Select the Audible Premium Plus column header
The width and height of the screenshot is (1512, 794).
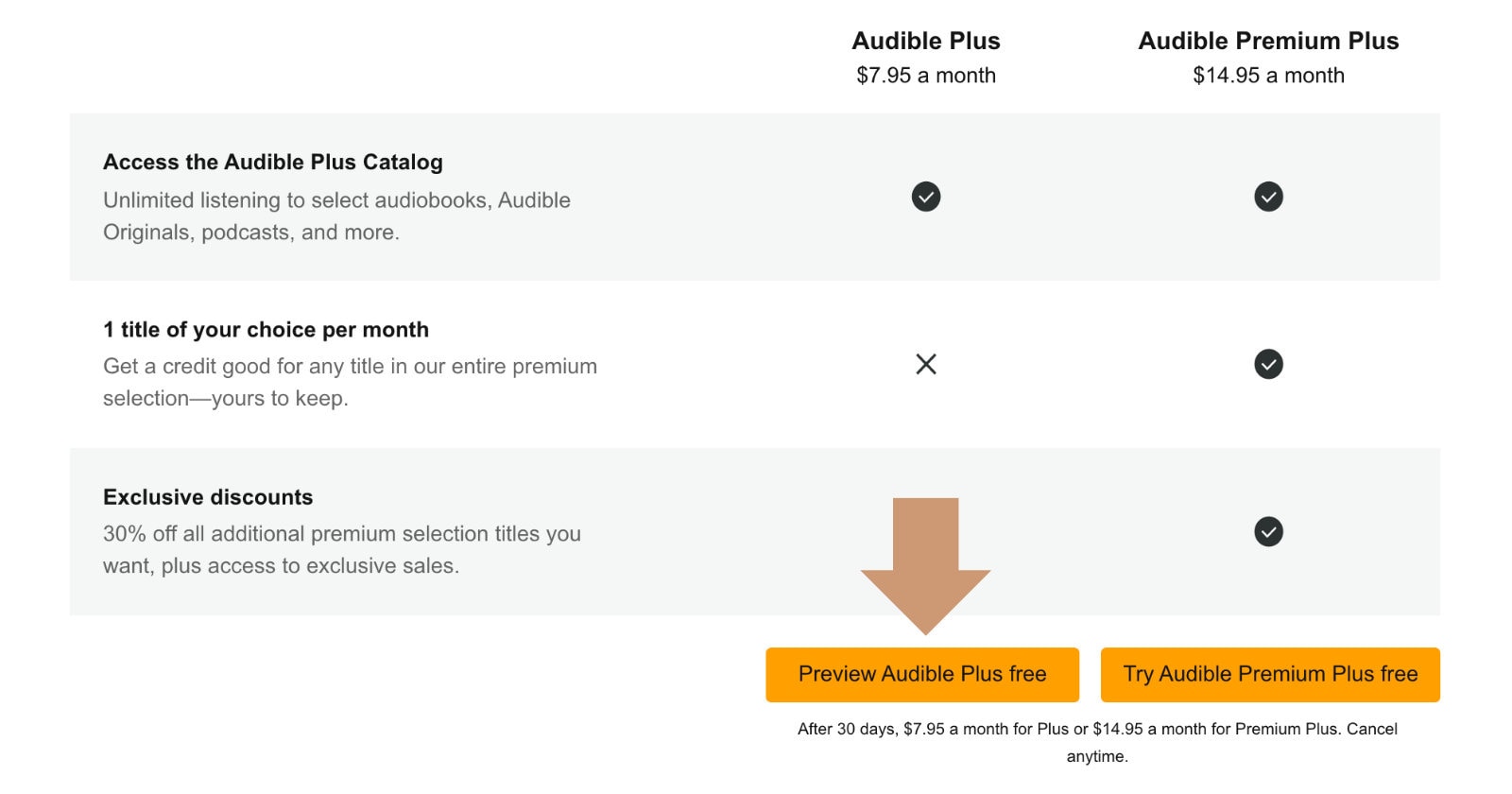coord(1269,41)
